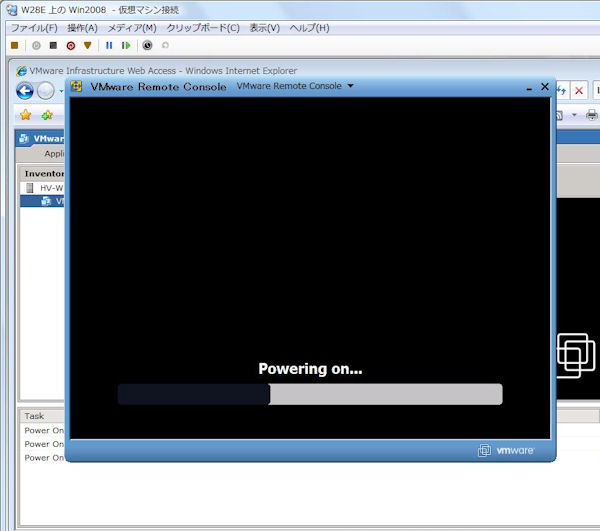The image size is (600, 531).
Task: Click the IE Print icon
Action: [592, 115]
